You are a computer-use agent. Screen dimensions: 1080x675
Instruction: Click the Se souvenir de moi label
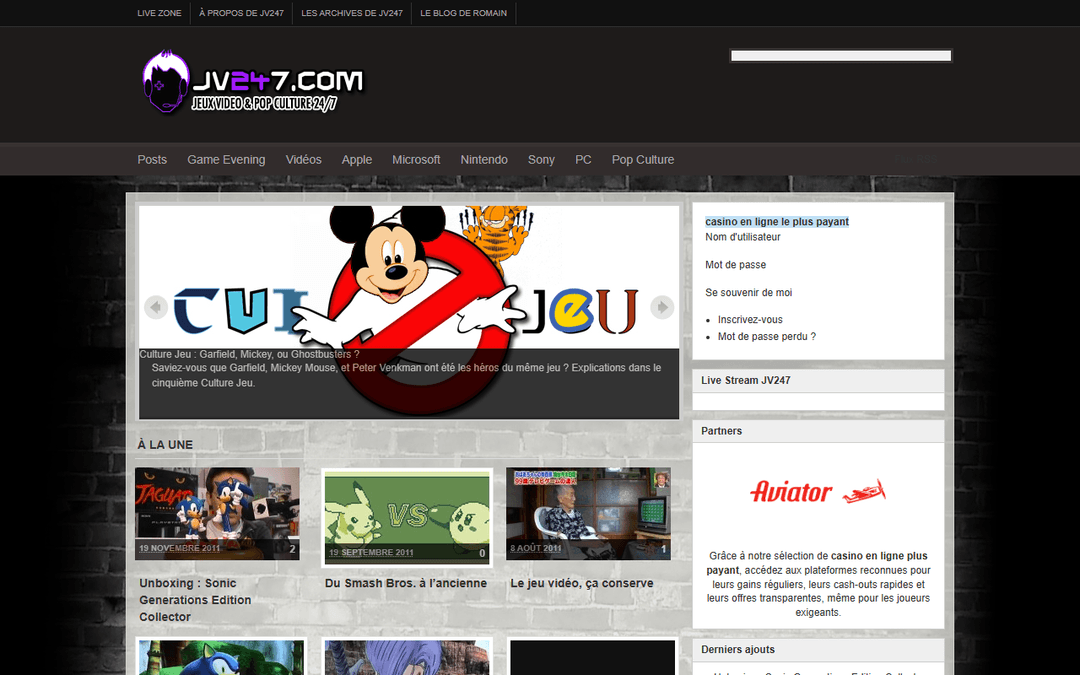point(749,293)
